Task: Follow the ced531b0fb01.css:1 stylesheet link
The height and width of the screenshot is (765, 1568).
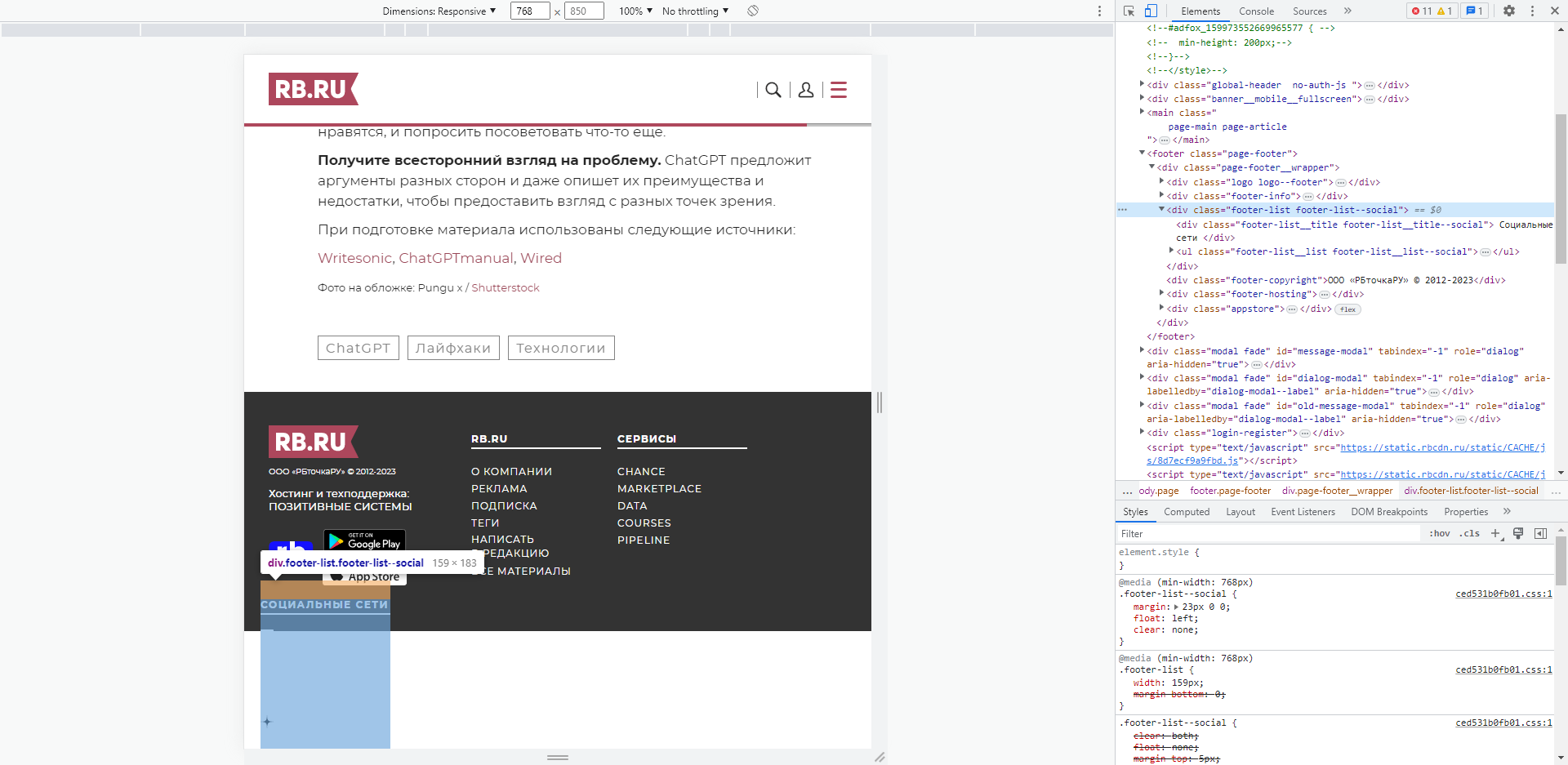Action: coord(1503,594)
